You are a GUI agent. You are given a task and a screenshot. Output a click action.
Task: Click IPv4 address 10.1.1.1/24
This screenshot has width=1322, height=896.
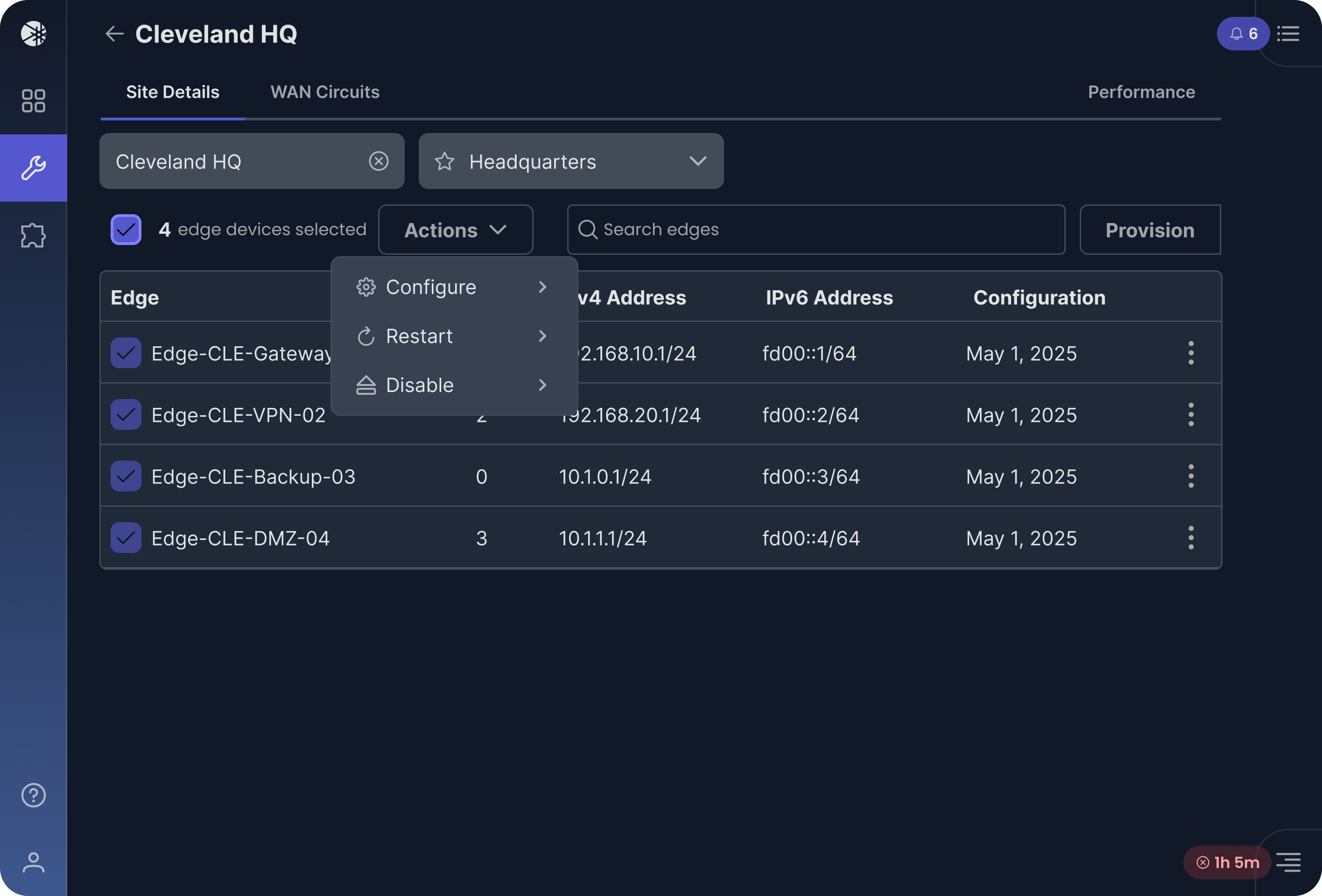[602, 538]
